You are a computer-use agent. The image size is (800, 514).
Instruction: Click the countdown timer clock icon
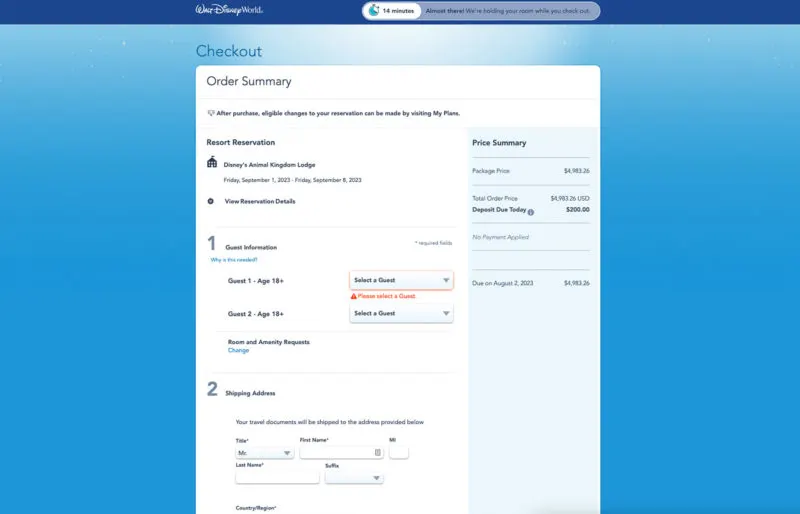(374, 11)
